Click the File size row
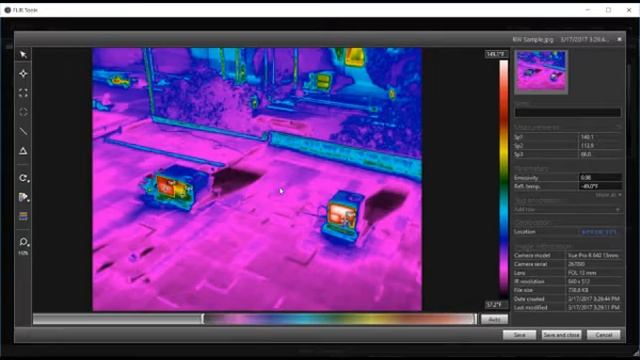The height and width of the screenshot is (360, 640). (x=568, y=290)
